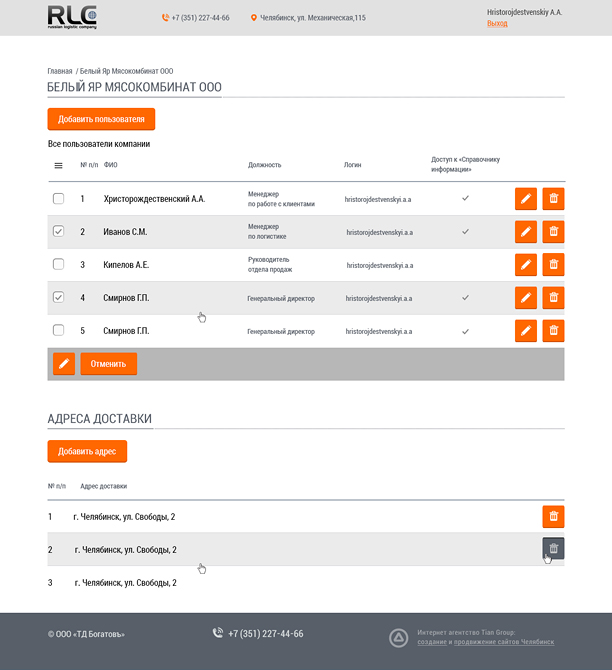Edit user Христорождественский А.А. with the pencil icon

[526, 199]
